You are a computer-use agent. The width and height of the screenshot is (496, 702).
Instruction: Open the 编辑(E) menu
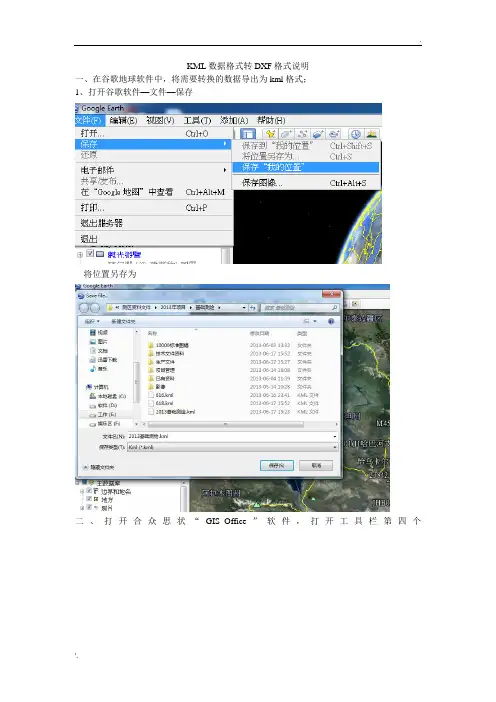pyautogui.click(x=123, y=120)
